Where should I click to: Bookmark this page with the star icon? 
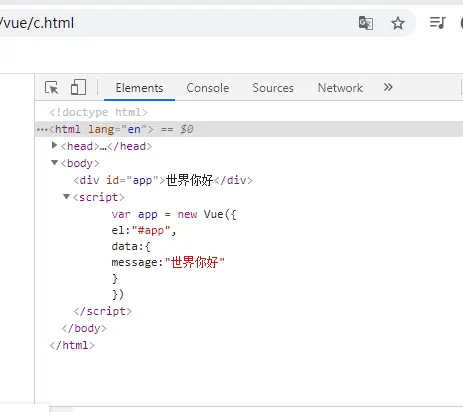click(398, 23)
